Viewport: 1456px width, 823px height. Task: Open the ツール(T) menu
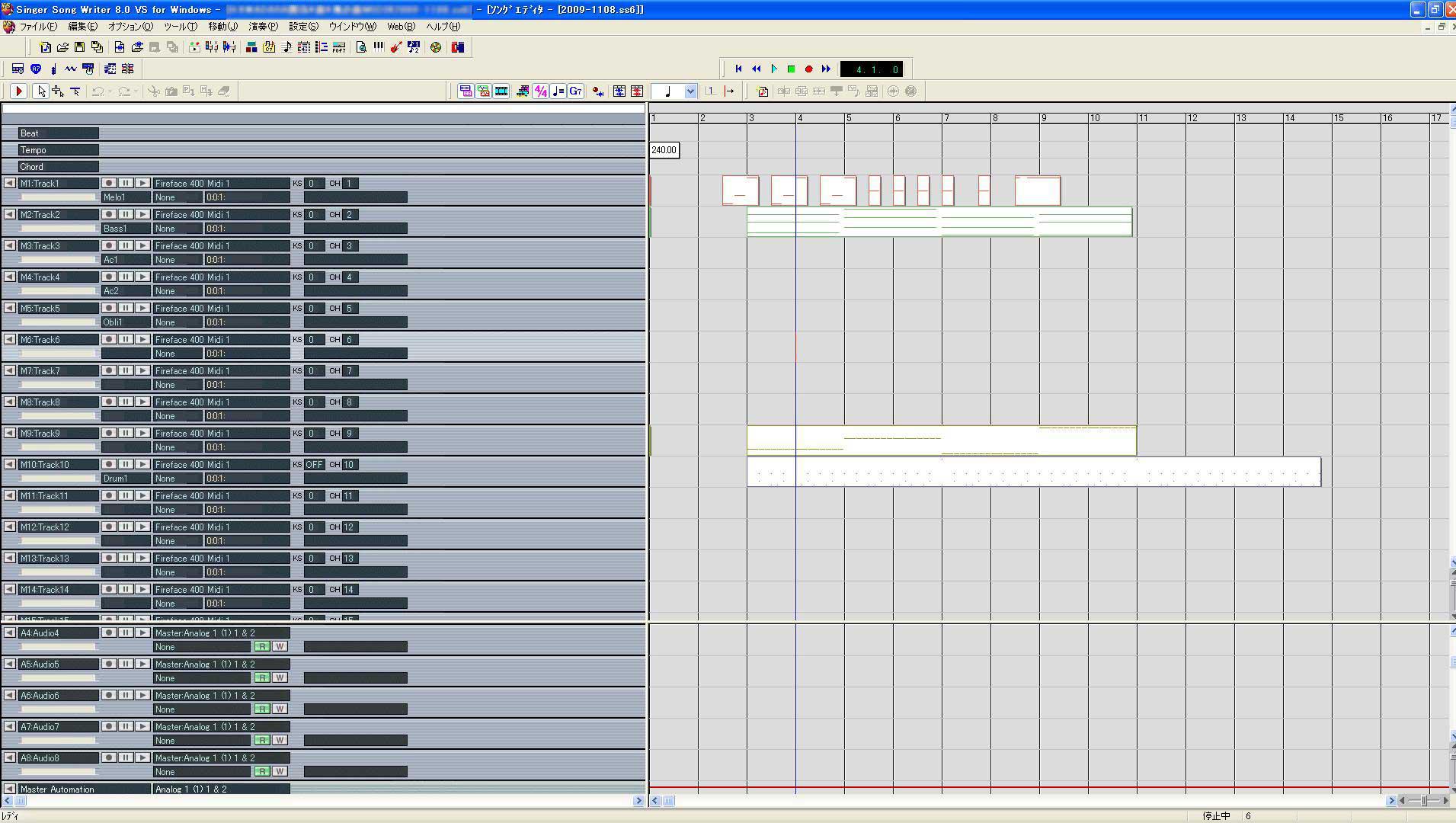(181, 27)
